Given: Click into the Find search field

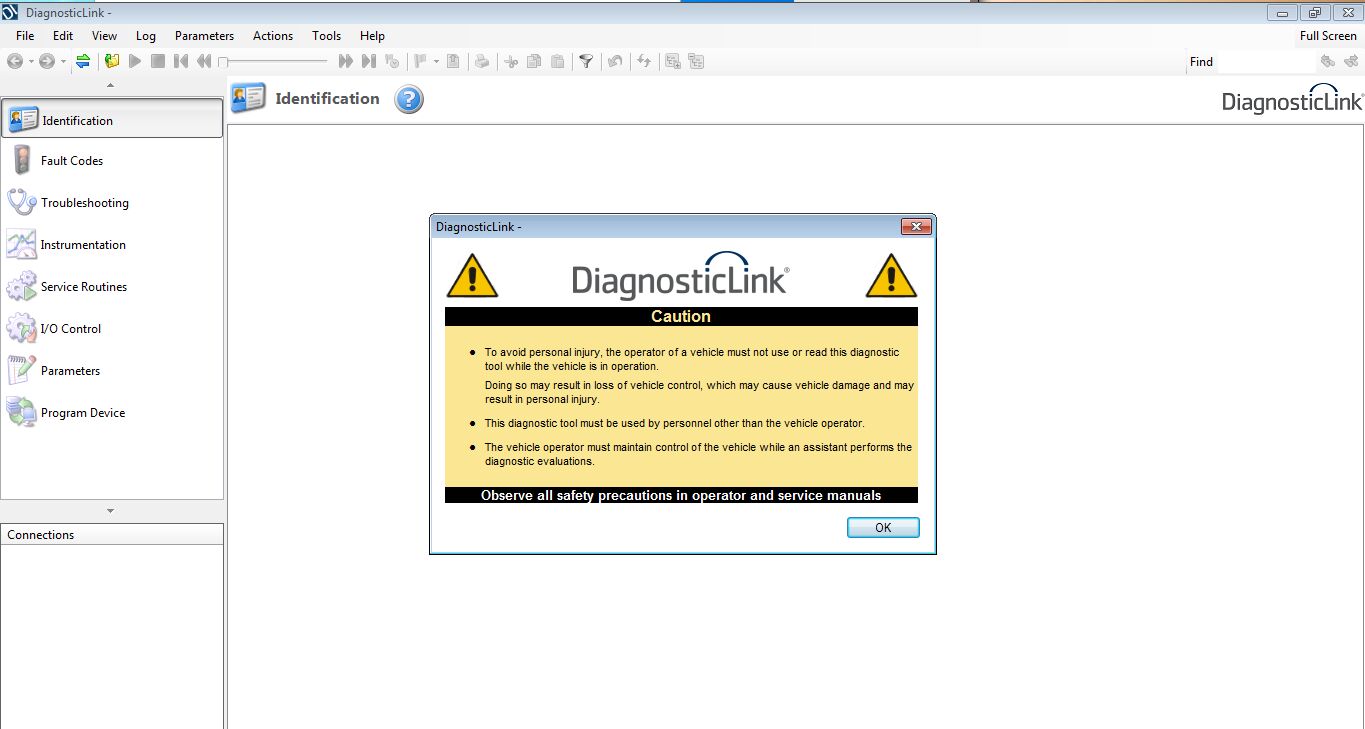Looking at the screenshot, I should click(x=1265, y=61).
